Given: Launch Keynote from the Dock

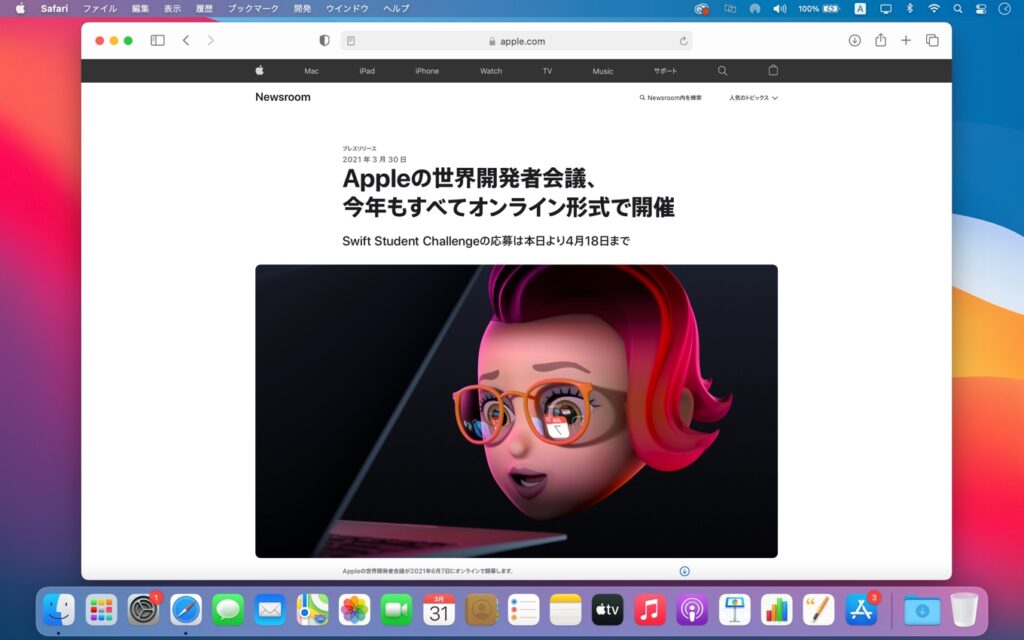Looking at the screenshot, I should 733,608.
